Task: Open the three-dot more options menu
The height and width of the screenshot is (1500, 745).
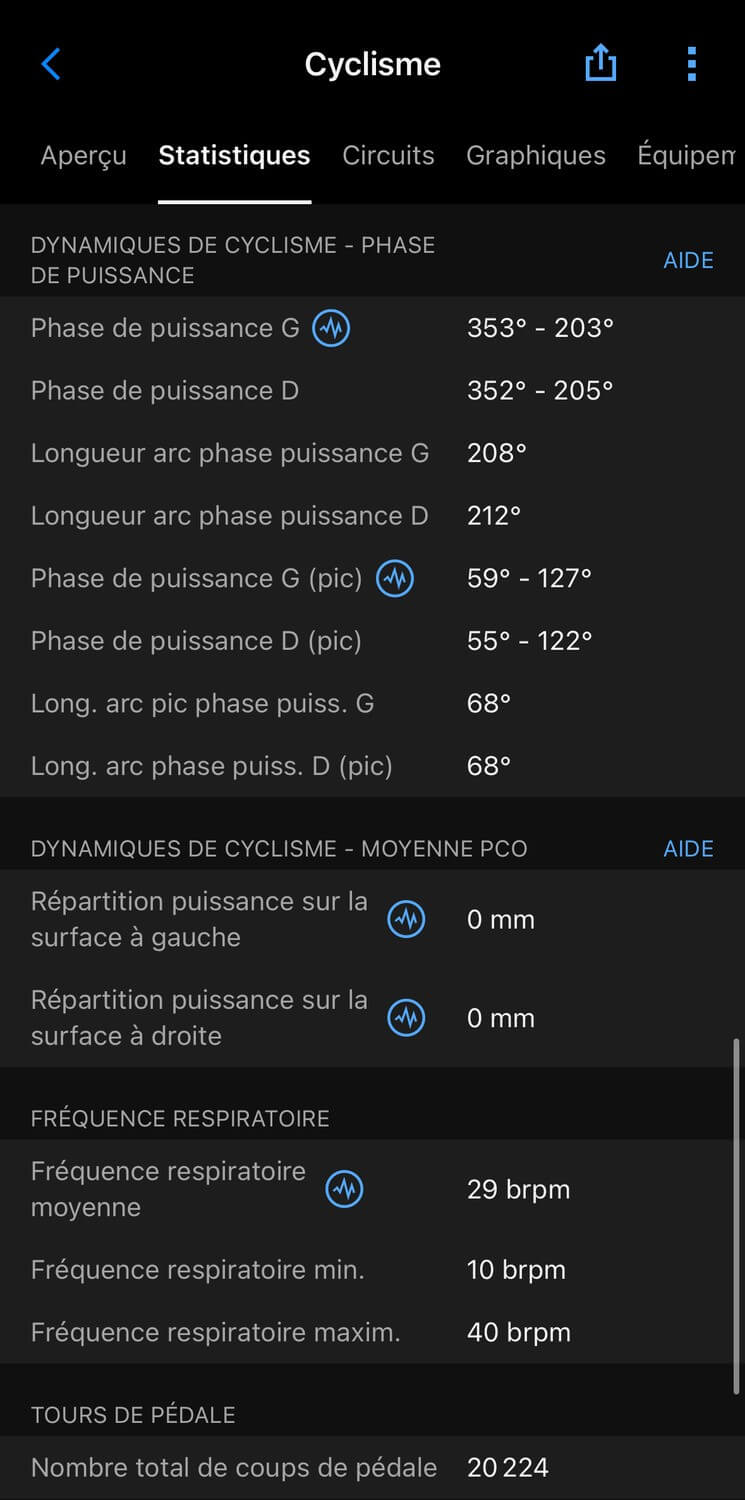Action: pyautogui.click(x=691, y=65)
